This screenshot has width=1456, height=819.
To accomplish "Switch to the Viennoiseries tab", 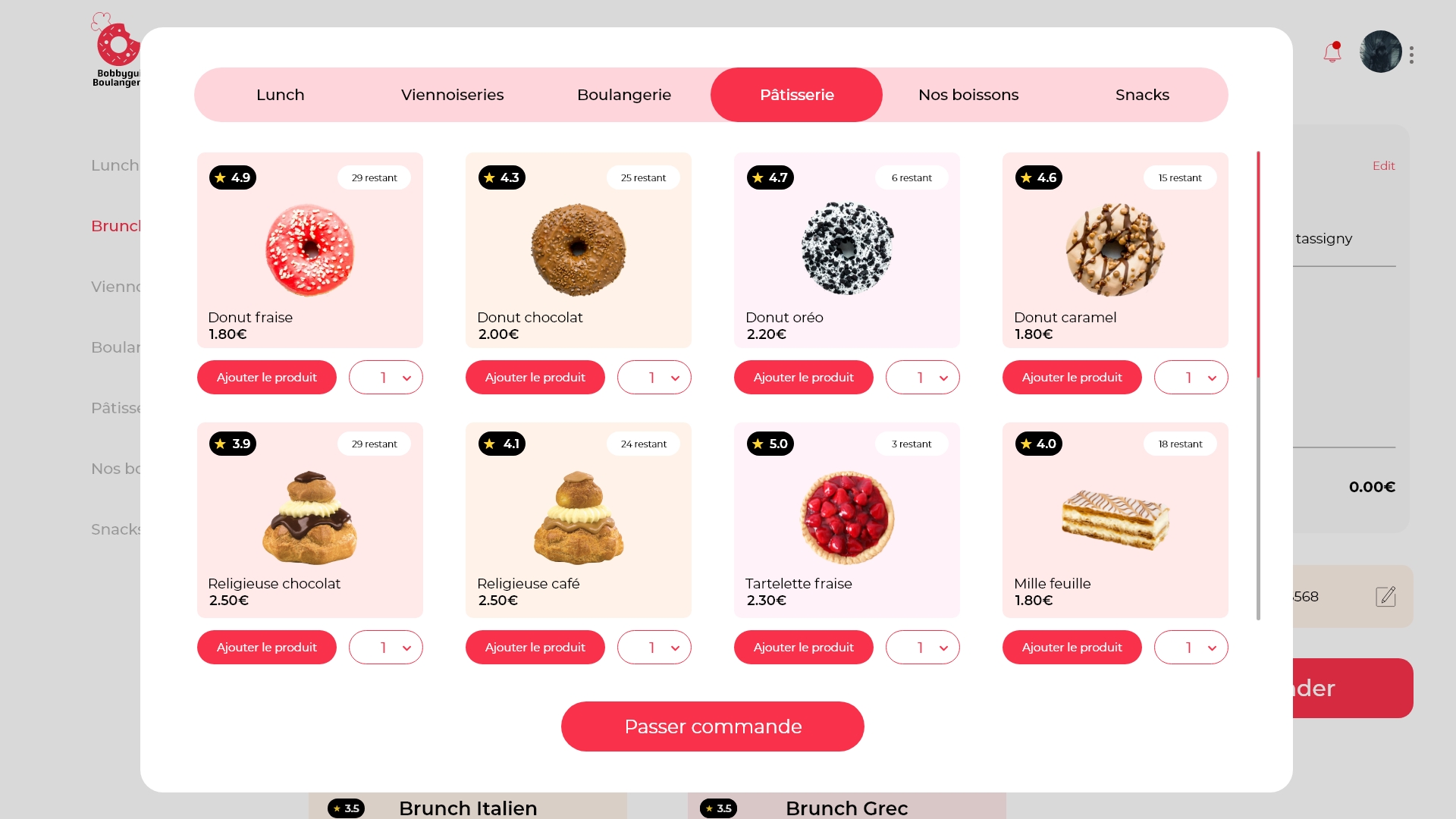I will [452, 95].
